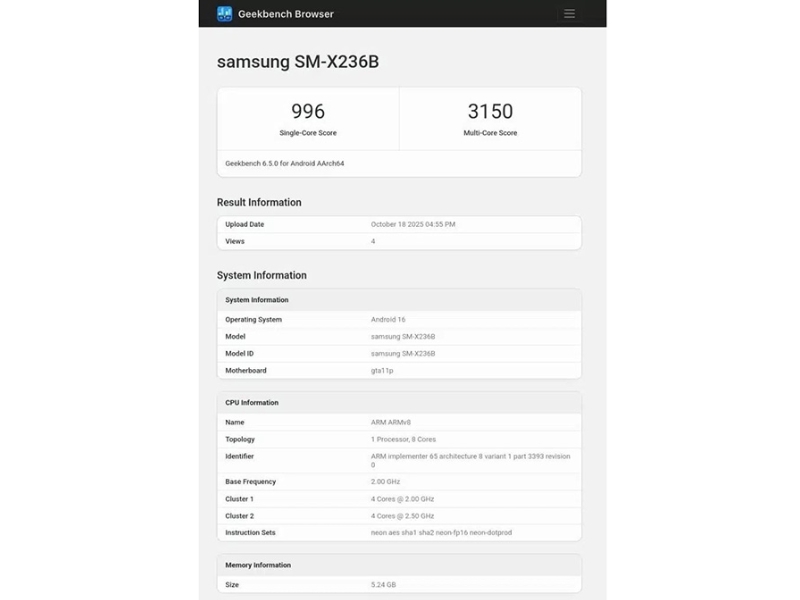Select the 996 Single-Core Score
This screenshot has width=800, height=600.
click(308, 112)
